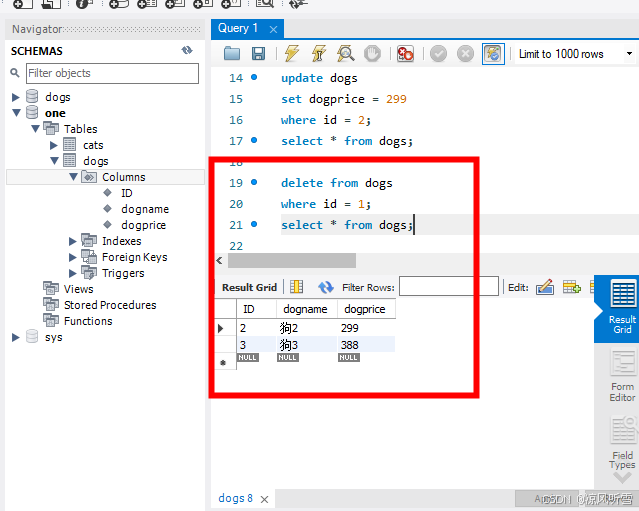Screen dimensions: 639x511
Task: Open the dogs 8 result tab
Action: 235,498
